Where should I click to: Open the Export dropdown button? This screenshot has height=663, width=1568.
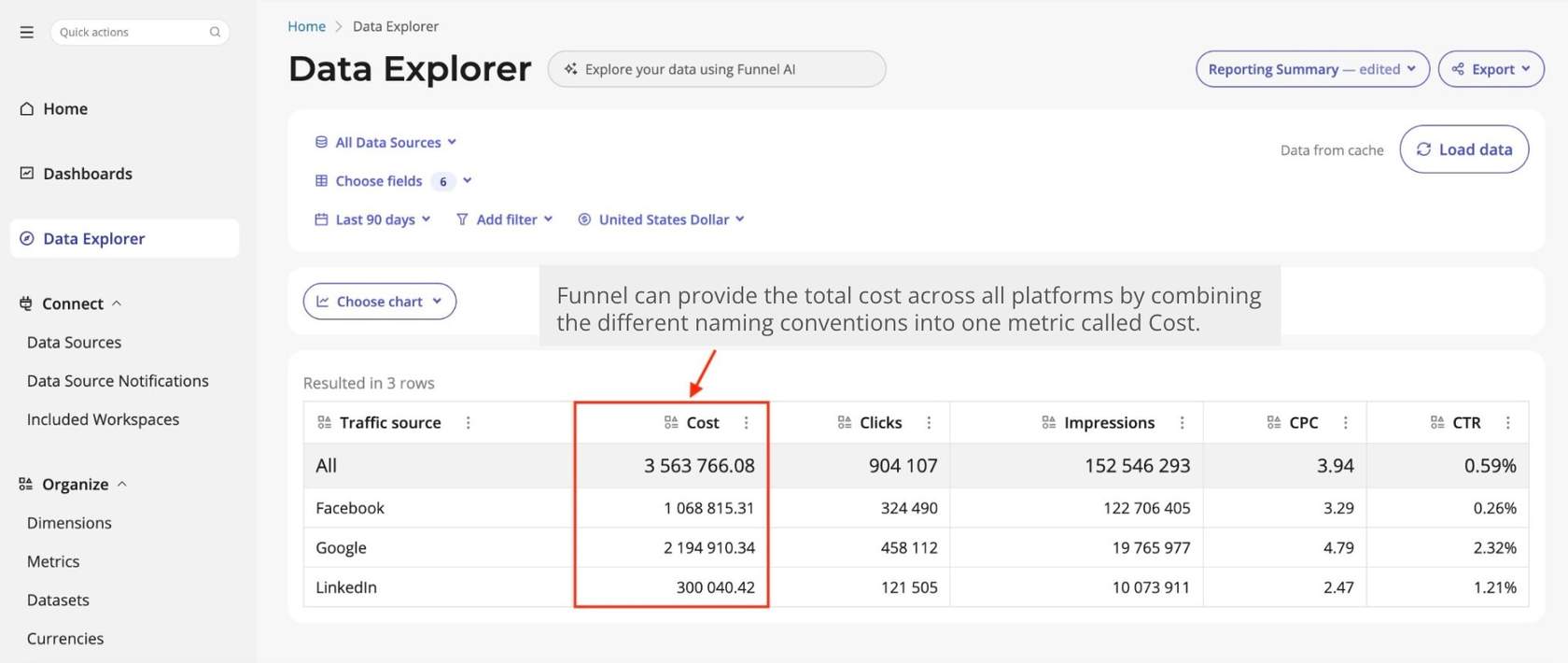tap(1491, 69)
